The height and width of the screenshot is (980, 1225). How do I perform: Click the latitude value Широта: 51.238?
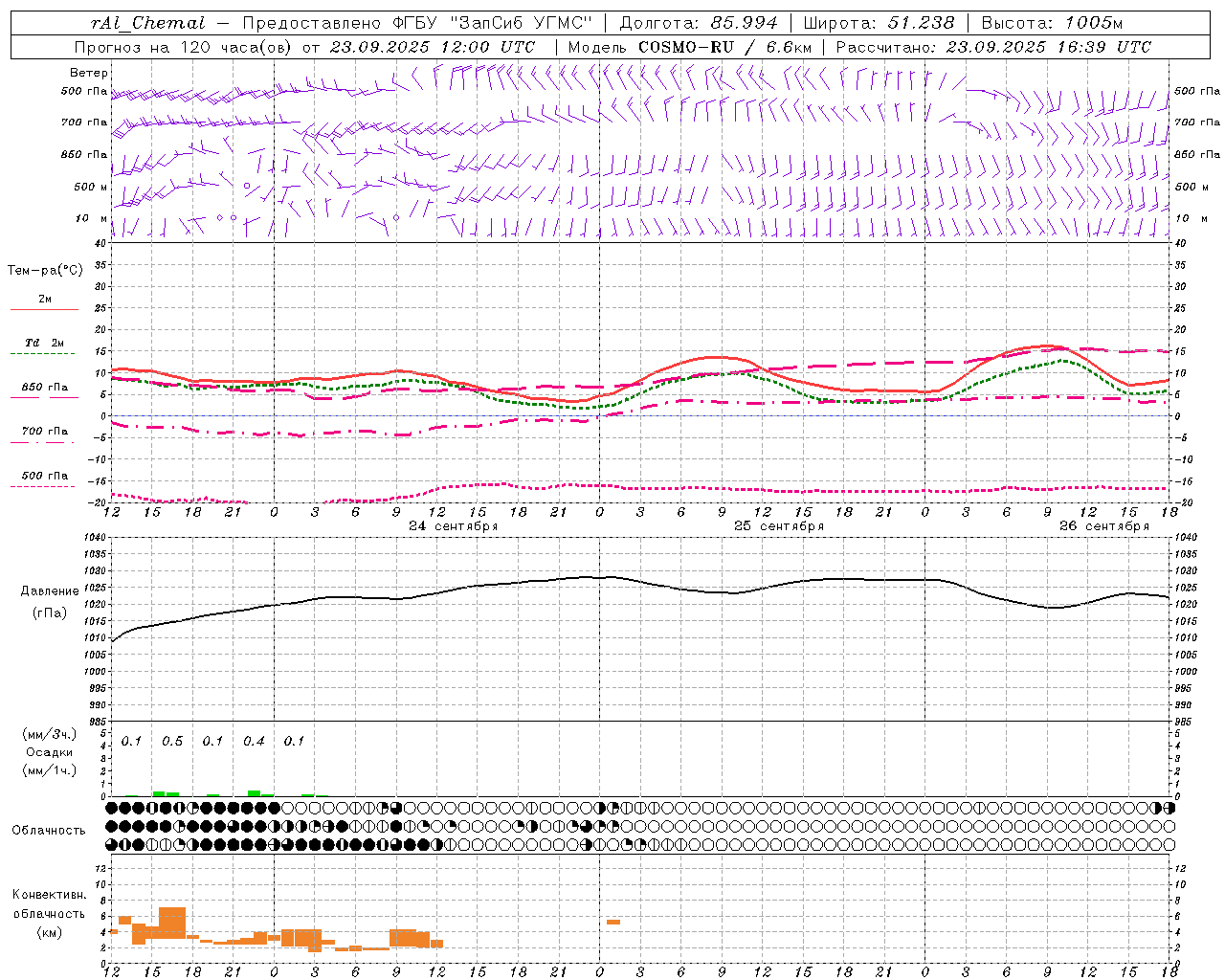(x=879, y=23)
